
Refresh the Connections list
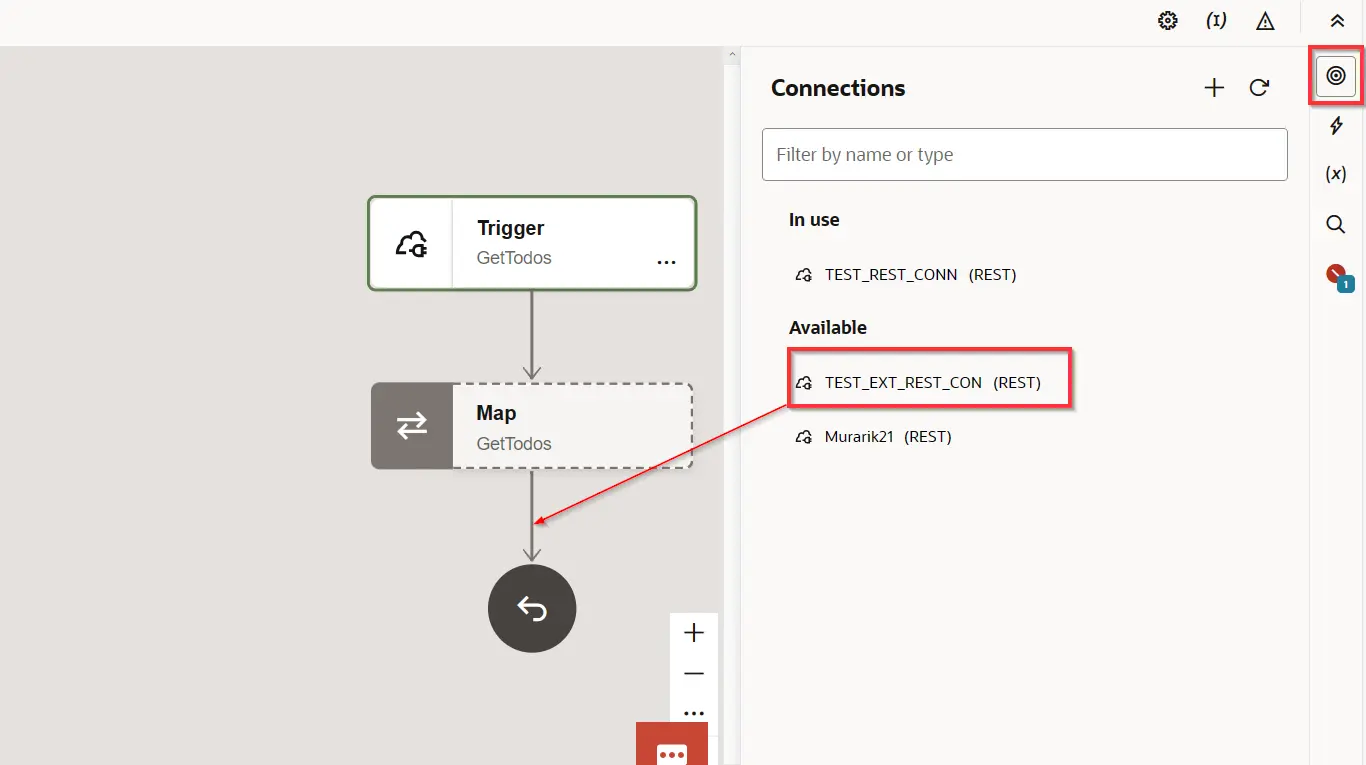point(1260,88)
